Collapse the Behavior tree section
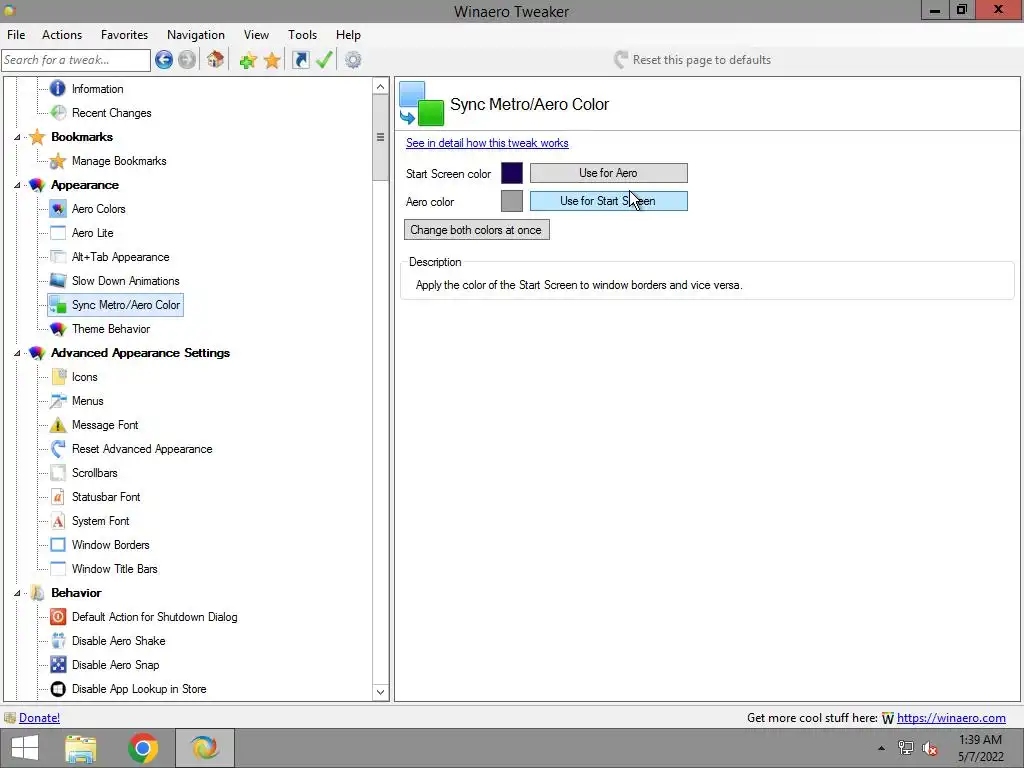The height and width of the screenshot is (768, 1024). point(17,593)
